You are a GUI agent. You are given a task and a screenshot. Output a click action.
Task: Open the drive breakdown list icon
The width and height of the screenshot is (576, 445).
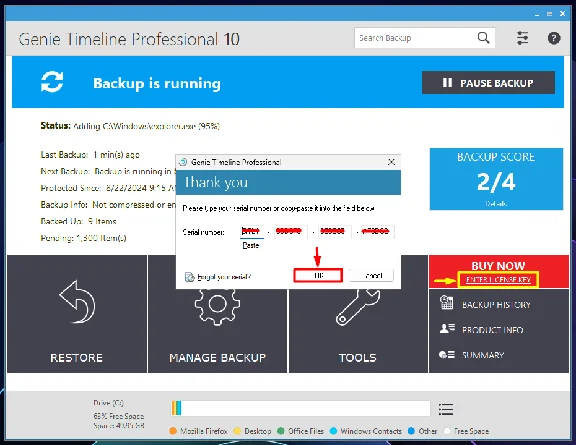point(446,409)
